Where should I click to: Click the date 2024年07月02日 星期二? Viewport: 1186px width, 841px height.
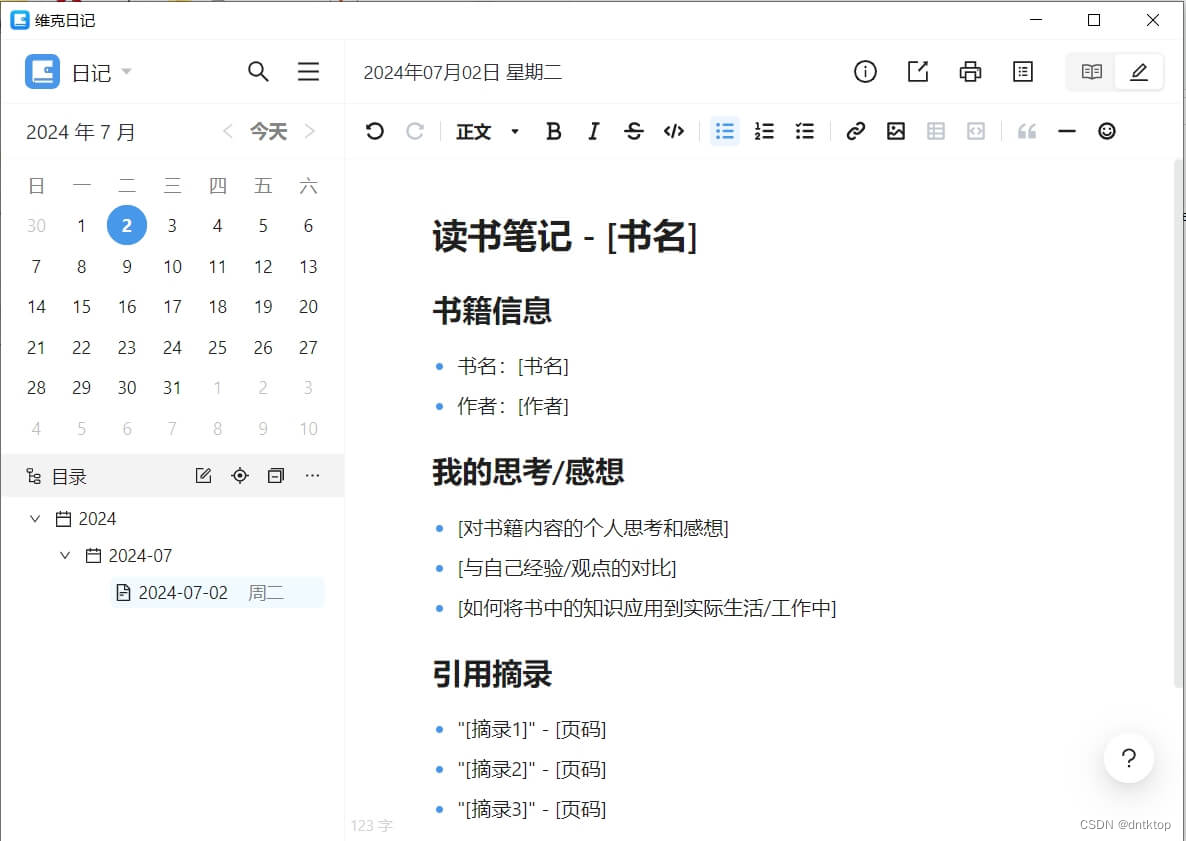462,73
